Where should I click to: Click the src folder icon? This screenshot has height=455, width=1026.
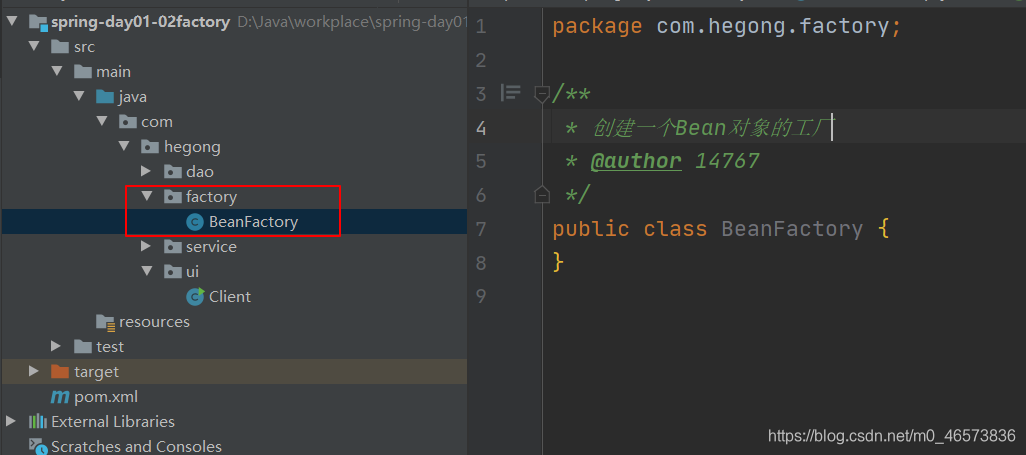(x=60, y=47)
